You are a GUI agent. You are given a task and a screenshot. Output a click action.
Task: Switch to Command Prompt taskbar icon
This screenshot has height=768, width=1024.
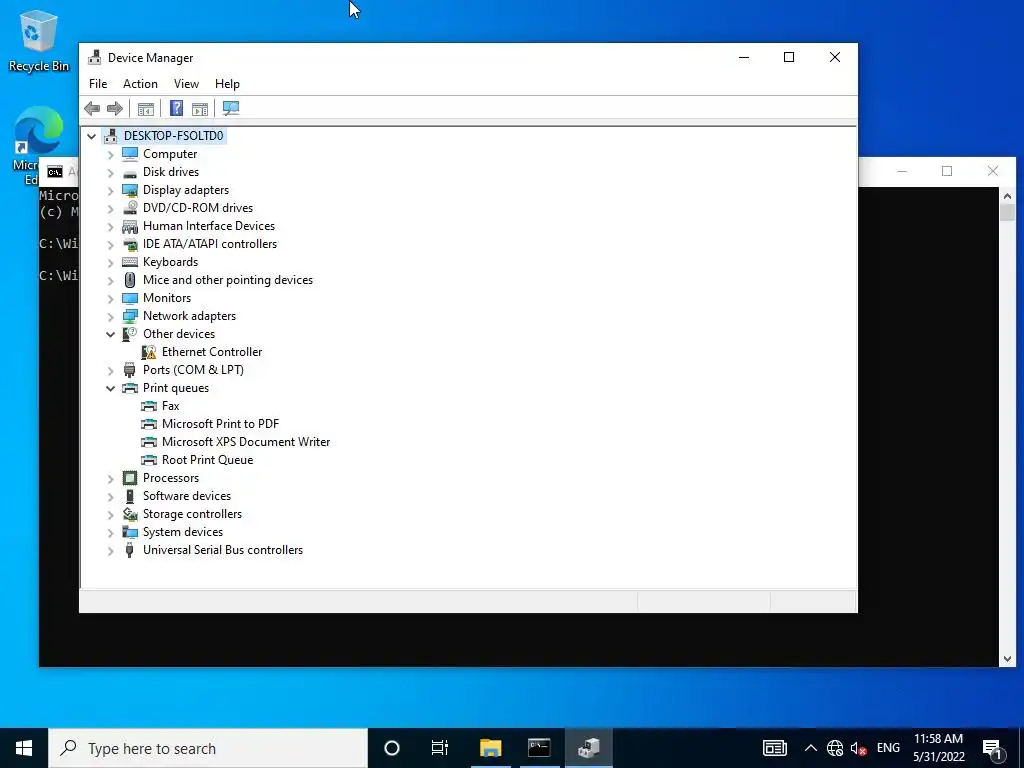click(539, 748)
